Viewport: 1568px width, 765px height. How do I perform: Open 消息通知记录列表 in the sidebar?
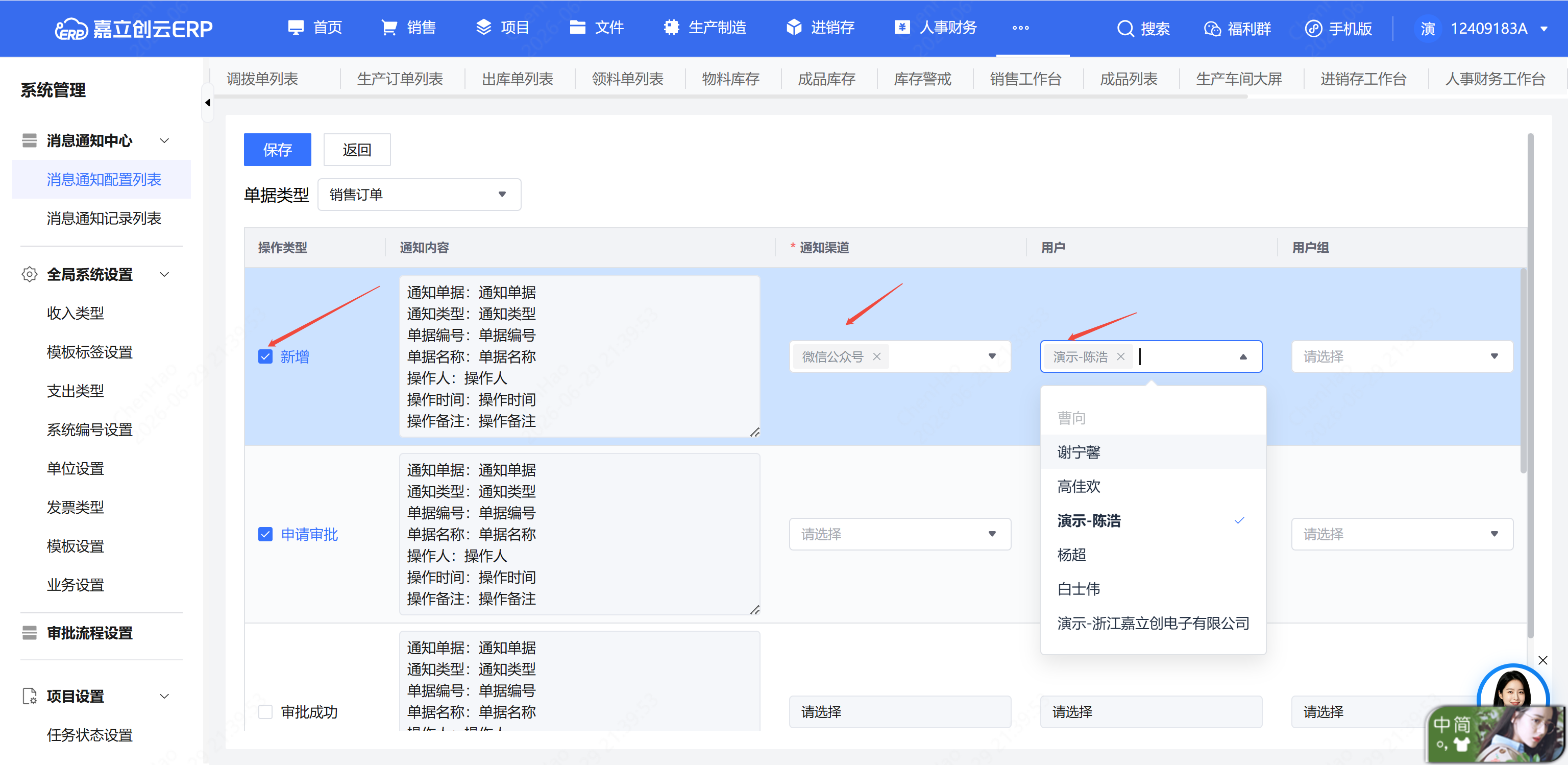coord(104,218)
